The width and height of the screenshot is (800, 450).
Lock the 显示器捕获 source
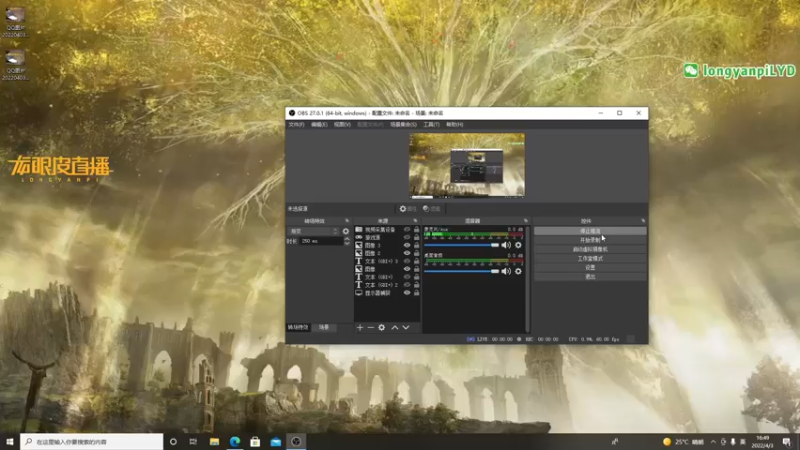point(416,293)
